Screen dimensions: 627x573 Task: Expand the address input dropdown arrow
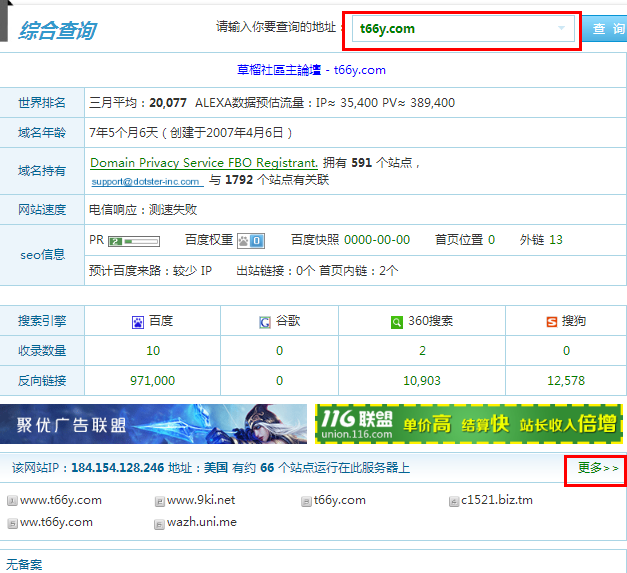point(562,29)
